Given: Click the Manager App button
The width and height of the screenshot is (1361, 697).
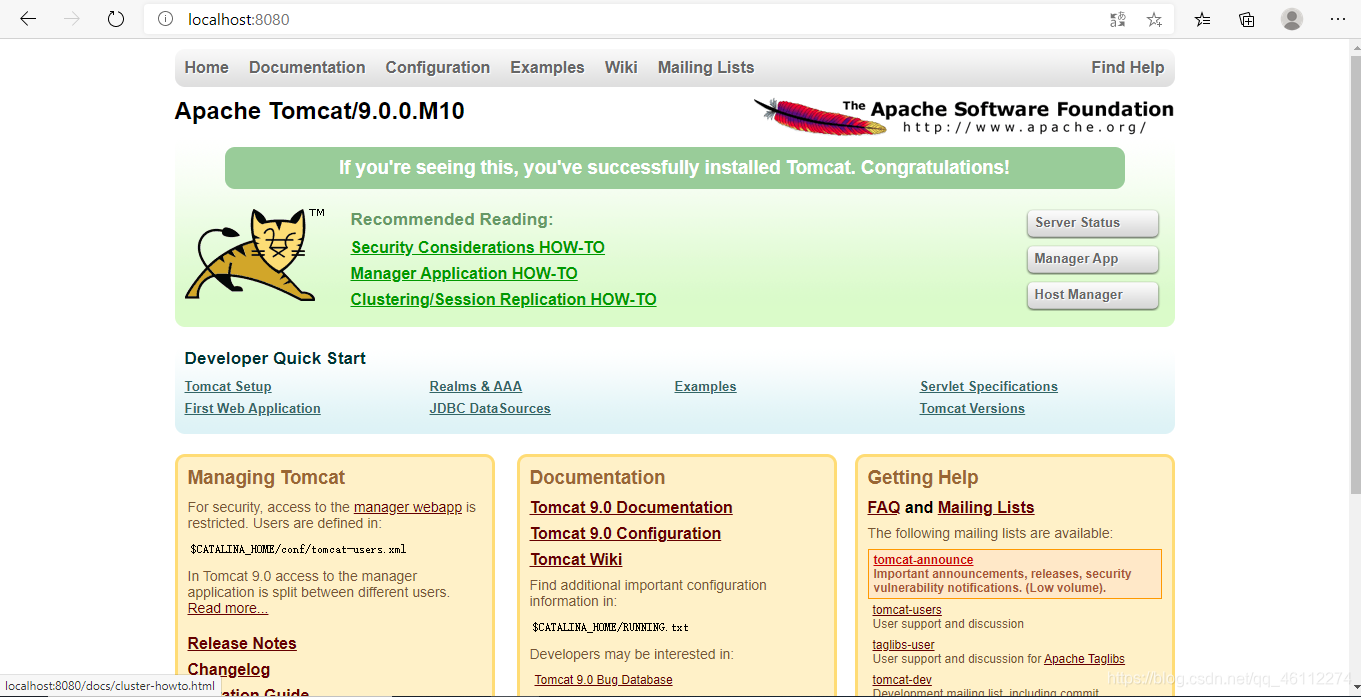Looking at the screenshot, I should 1092,259.
